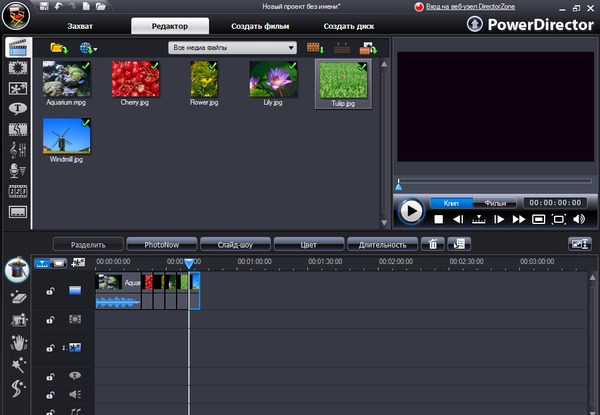The width and height of the screenshot is (600, 415).
Task: Toggle the effect track lock
Action: [50, 319]
